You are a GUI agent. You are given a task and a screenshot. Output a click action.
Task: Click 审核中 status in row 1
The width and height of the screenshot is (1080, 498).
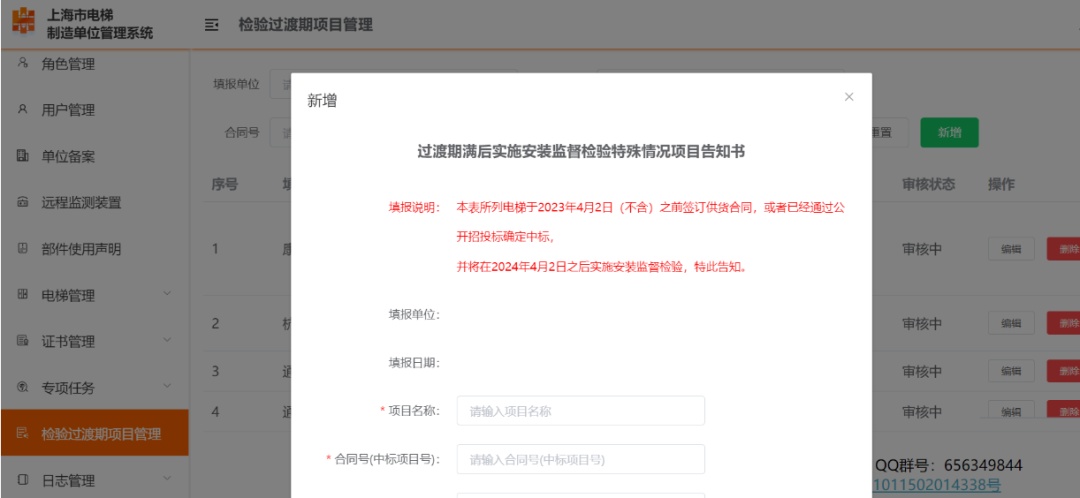pyautogui.click(x=922, y=249)
